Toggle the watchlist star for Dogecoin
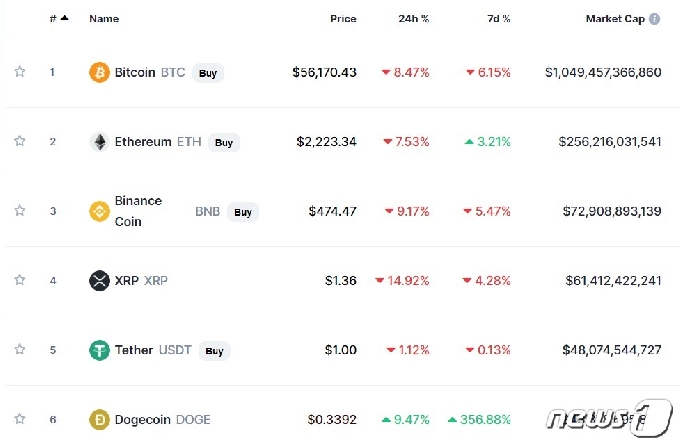The width and height of the screenshot is (680, 446). [x=19, y=420]
